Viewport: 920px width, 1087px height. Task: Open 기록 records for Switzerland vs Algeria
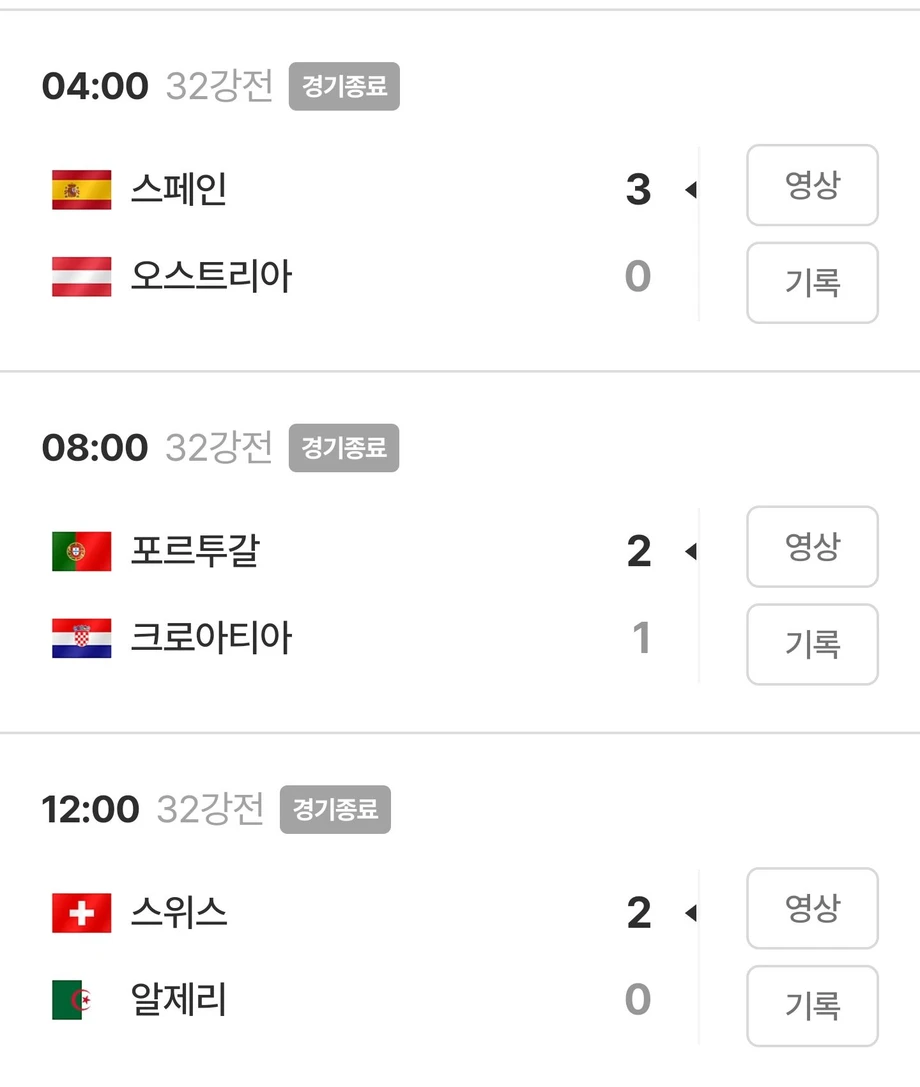click(x=813, y=1006)
